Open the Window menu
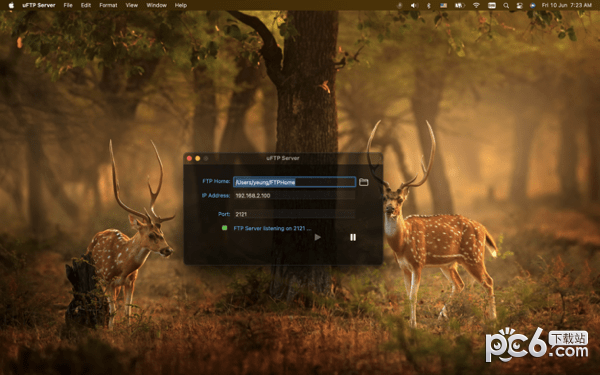Viewport: 600px width, 375px height. 157,5
